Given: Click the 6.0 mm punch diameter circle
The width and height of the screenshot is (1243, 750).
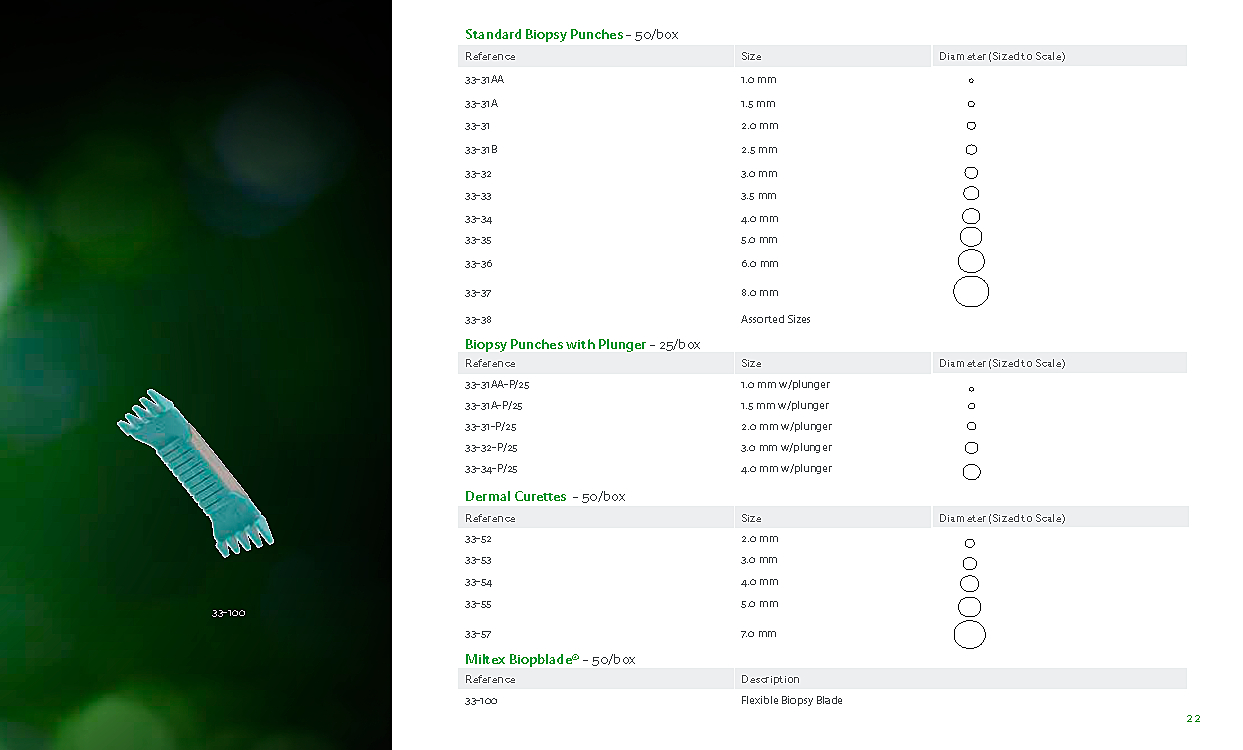Looking at the screenshot, I should click(971, 262).
